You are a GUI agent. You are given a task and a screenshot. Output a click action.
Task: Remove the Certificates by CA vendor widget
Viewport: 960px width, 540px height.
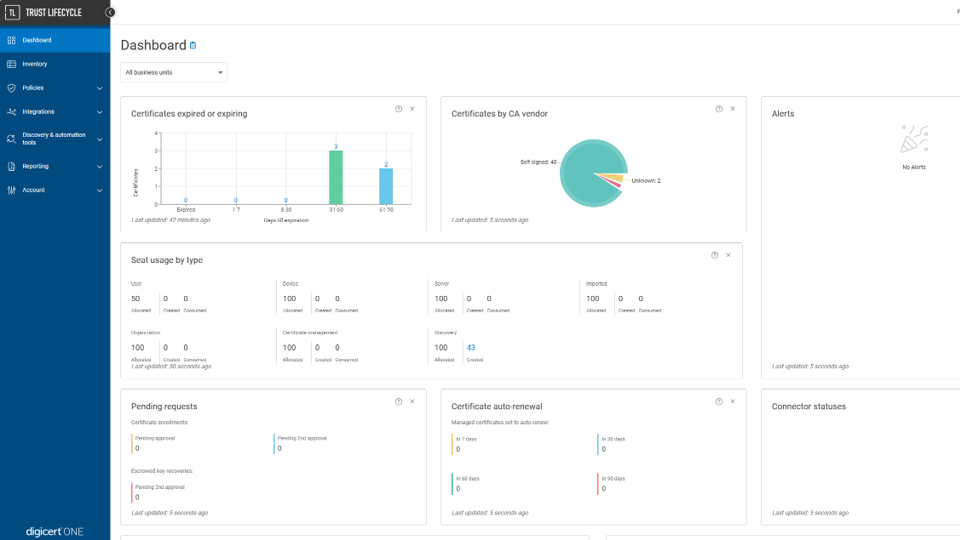click(x=733, y=109)
